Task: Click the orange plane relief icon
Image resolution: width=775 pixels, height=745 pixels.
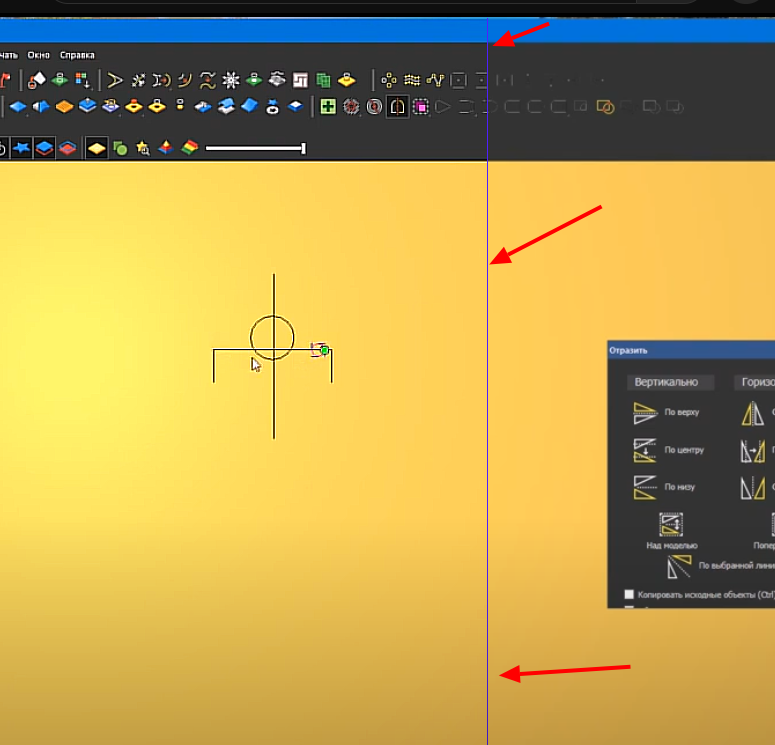Action: [64, 107]
